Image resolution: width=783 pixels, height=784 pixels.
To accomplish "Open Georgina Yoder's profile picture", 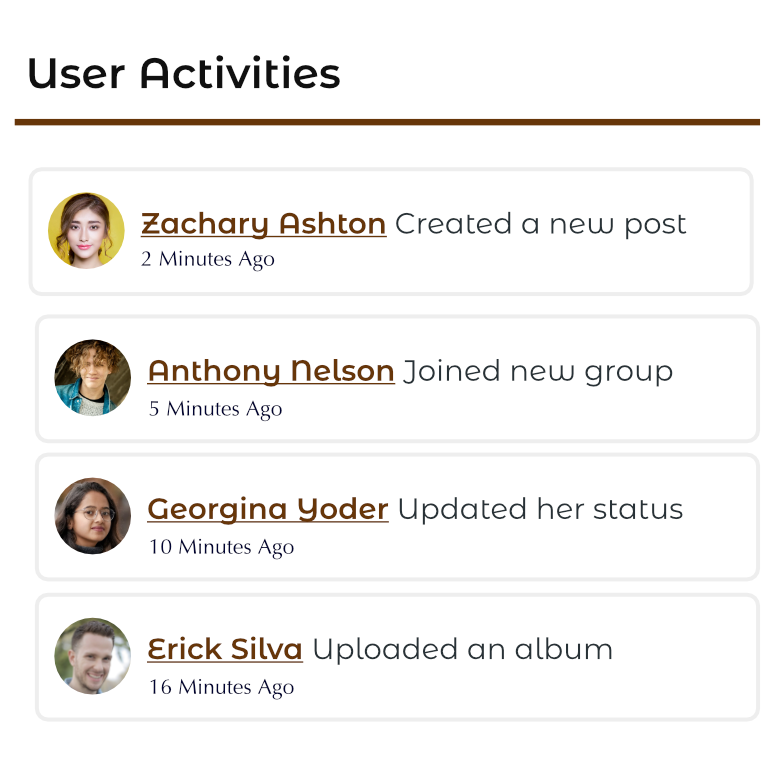I will coord(93,516).
